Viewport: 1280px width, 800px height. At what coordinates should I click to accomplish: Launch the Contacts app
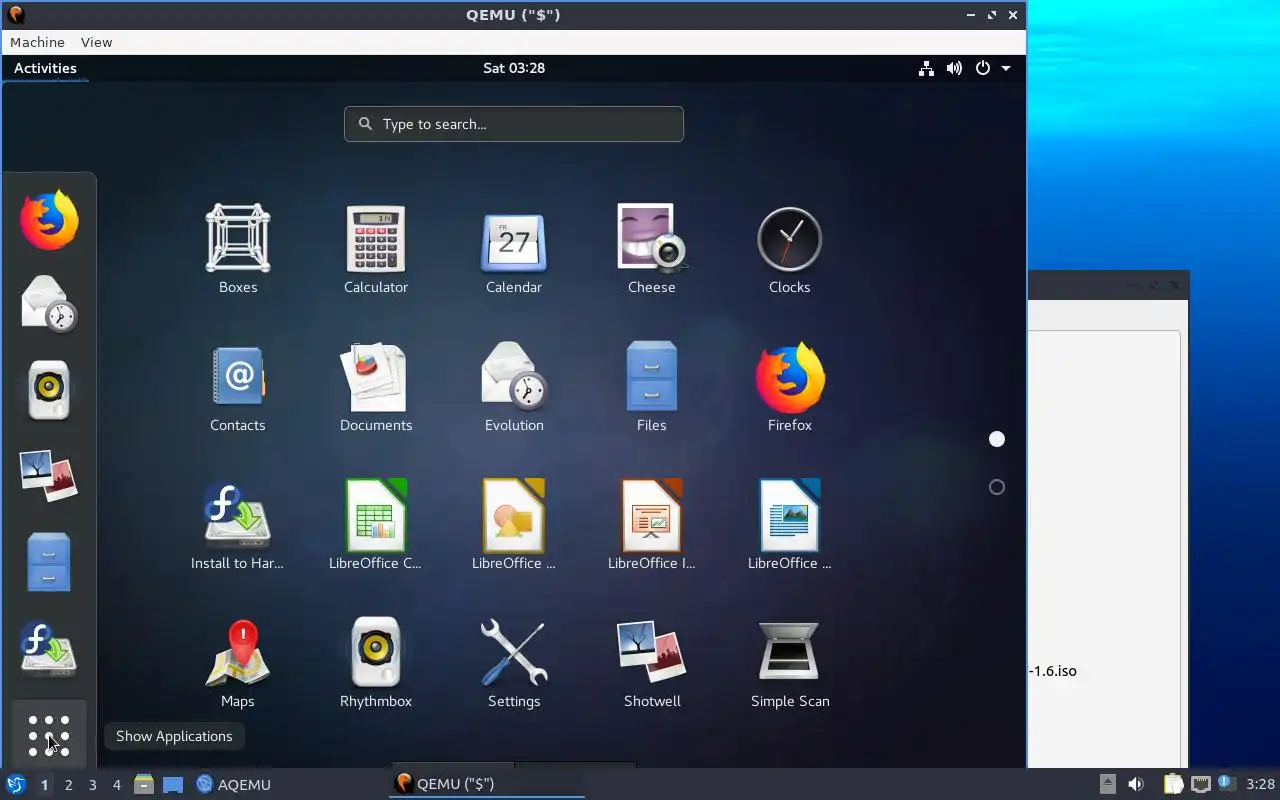[238, 387]
